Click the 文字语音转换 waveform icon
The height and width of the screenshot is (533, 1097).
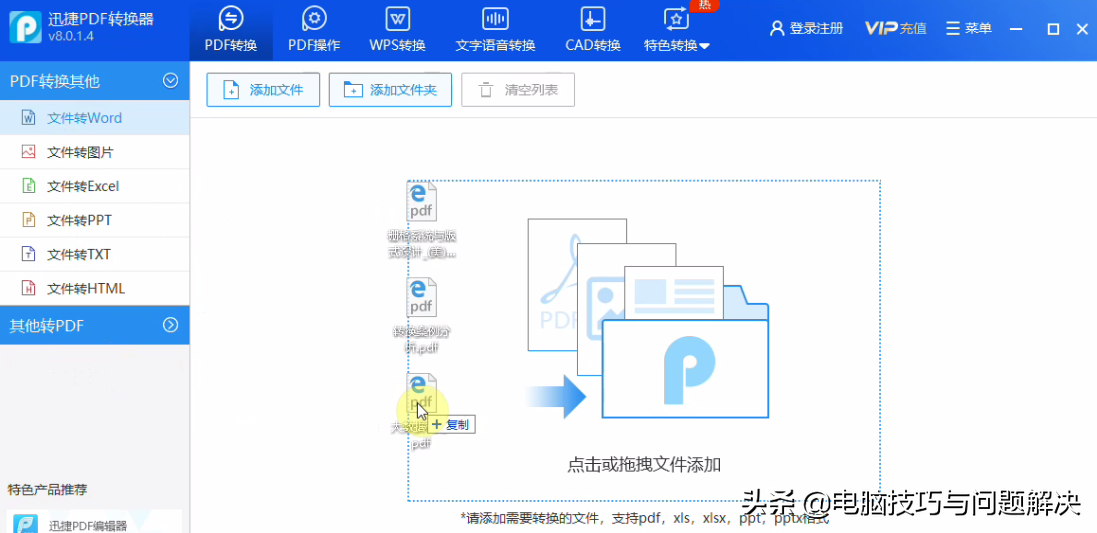click(495, 17)
